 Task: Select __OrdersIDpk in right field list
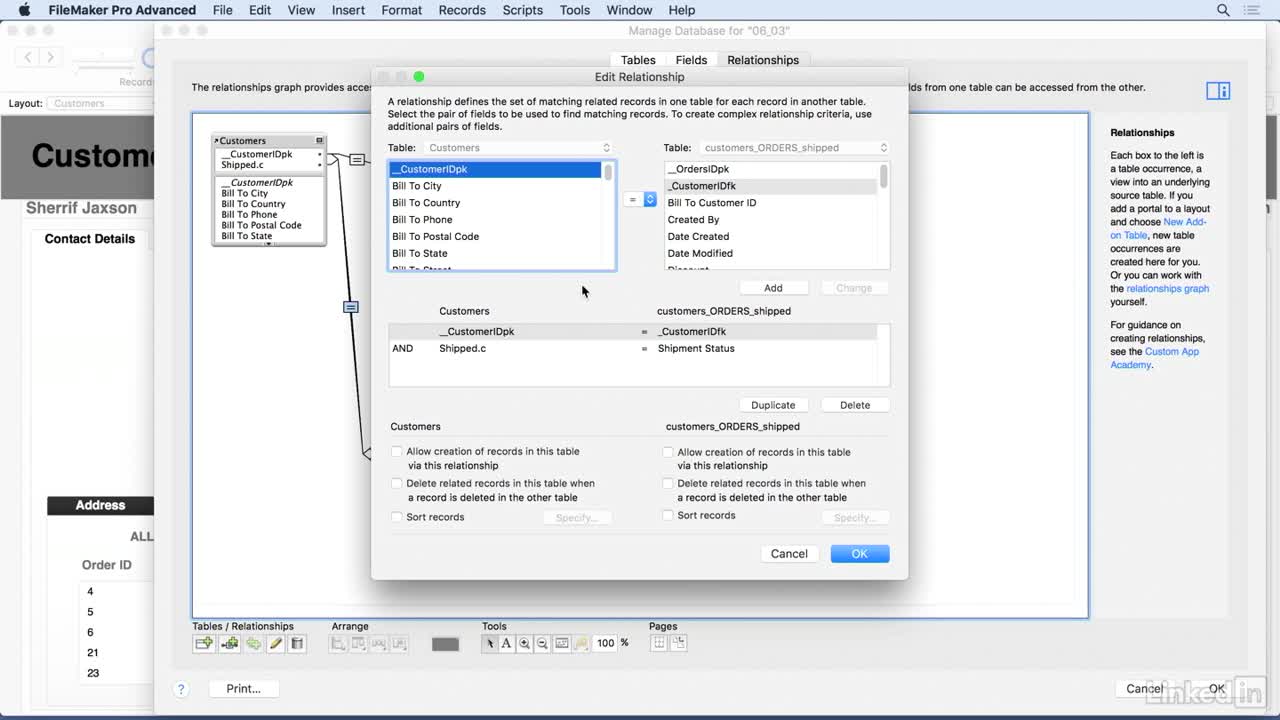pos(771,169)
